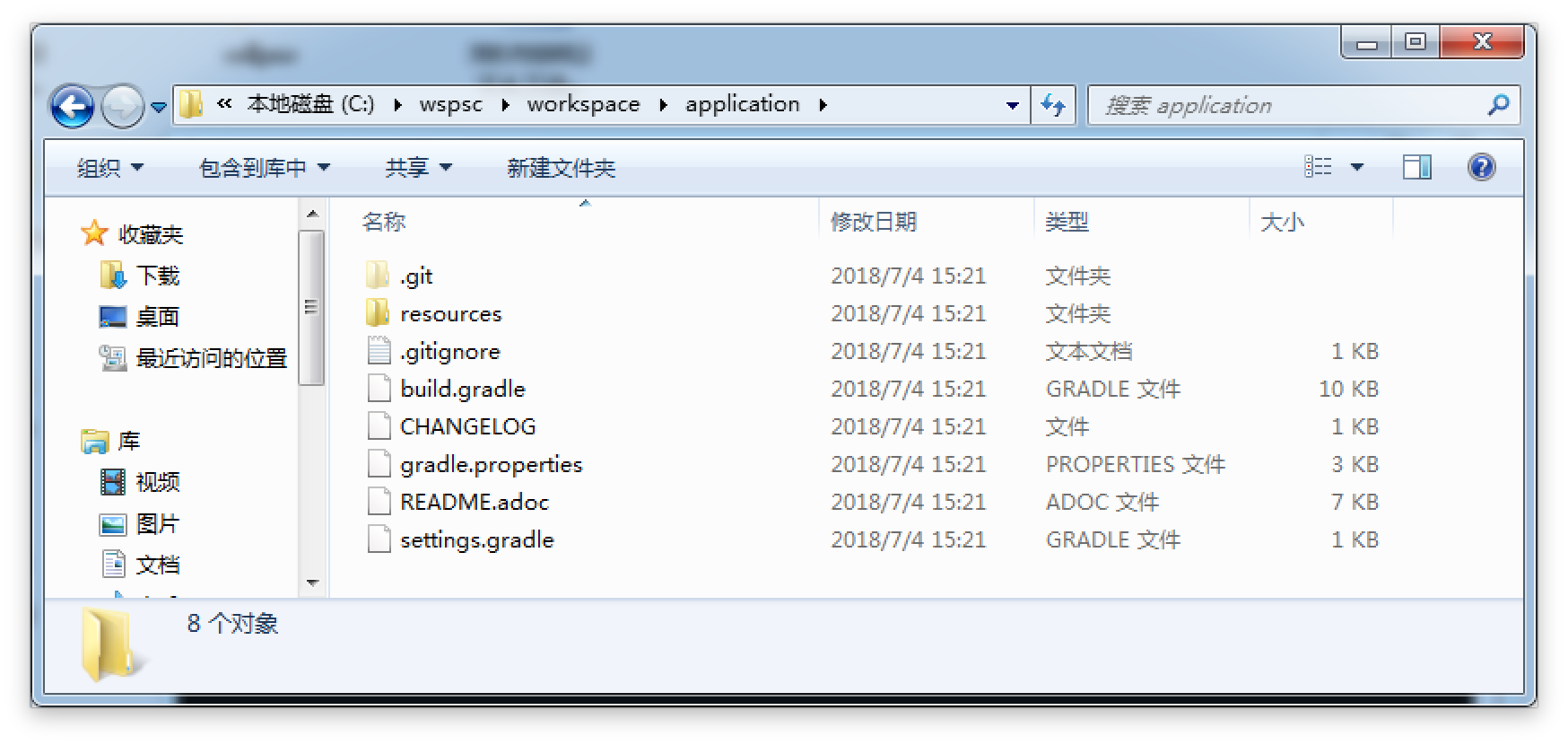Select 桌面 in the favorites list
Screen dimensions: 1568x745
pos(157,317)
